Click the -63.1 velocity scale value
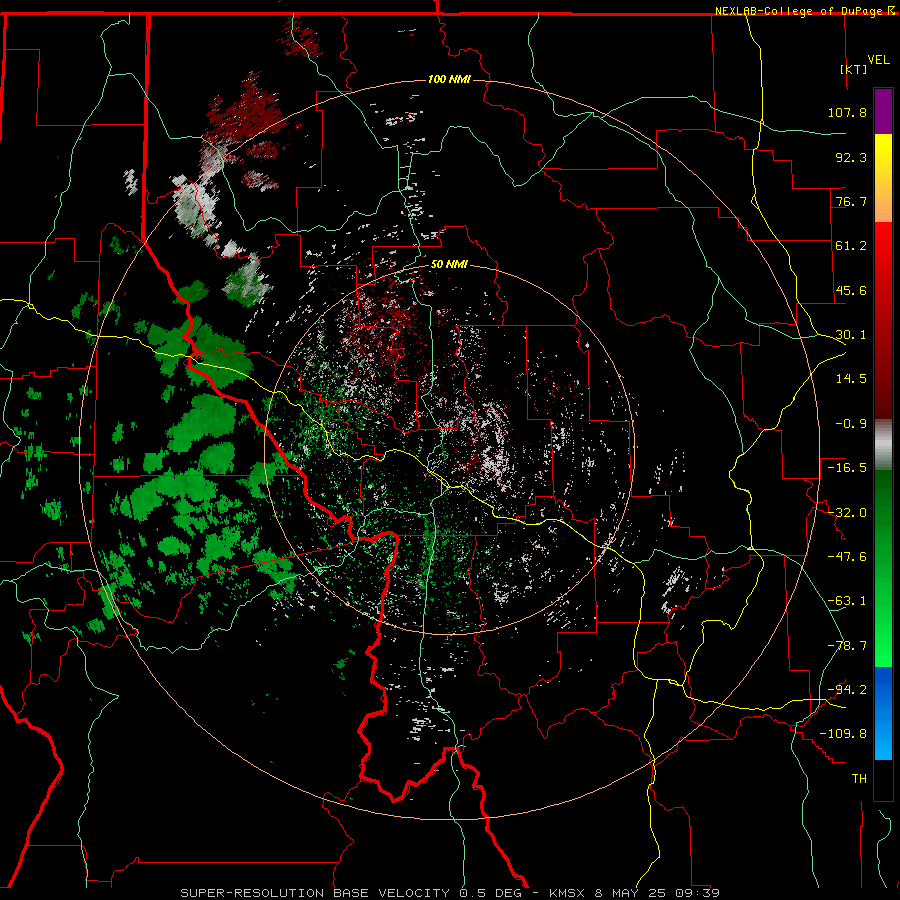 tap(847, 601)
